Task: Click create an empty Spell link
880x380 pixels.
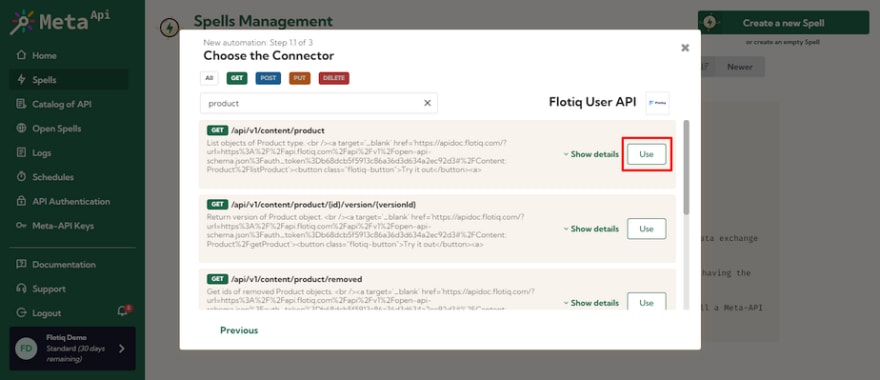Action: click(x=783, y=43)
